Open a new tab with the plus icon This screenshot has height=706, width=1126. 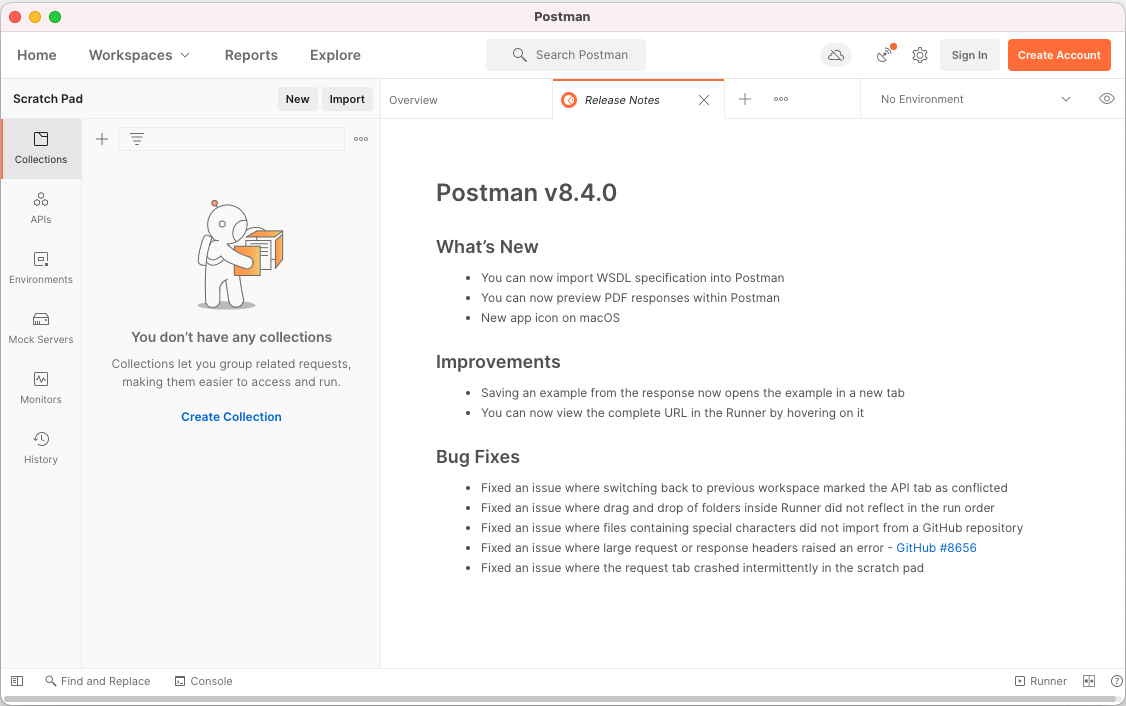pyautogui.click(x=745, y=99)
